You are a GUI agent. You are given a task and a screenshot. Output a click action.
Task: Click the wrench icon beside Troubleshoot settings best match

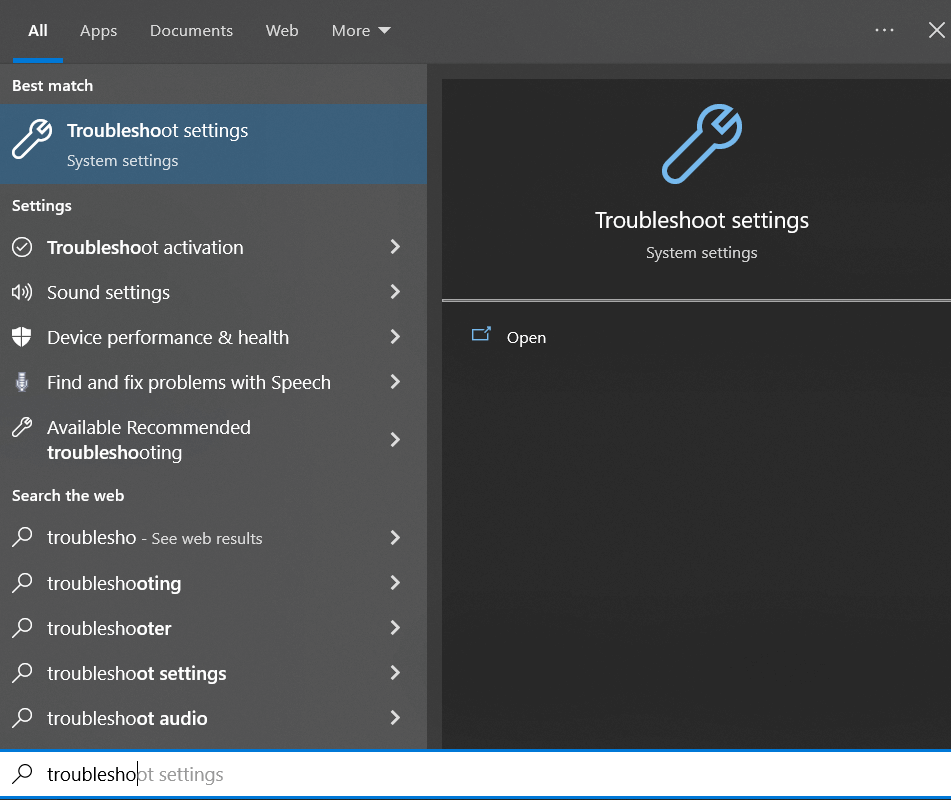click(32, 141)
